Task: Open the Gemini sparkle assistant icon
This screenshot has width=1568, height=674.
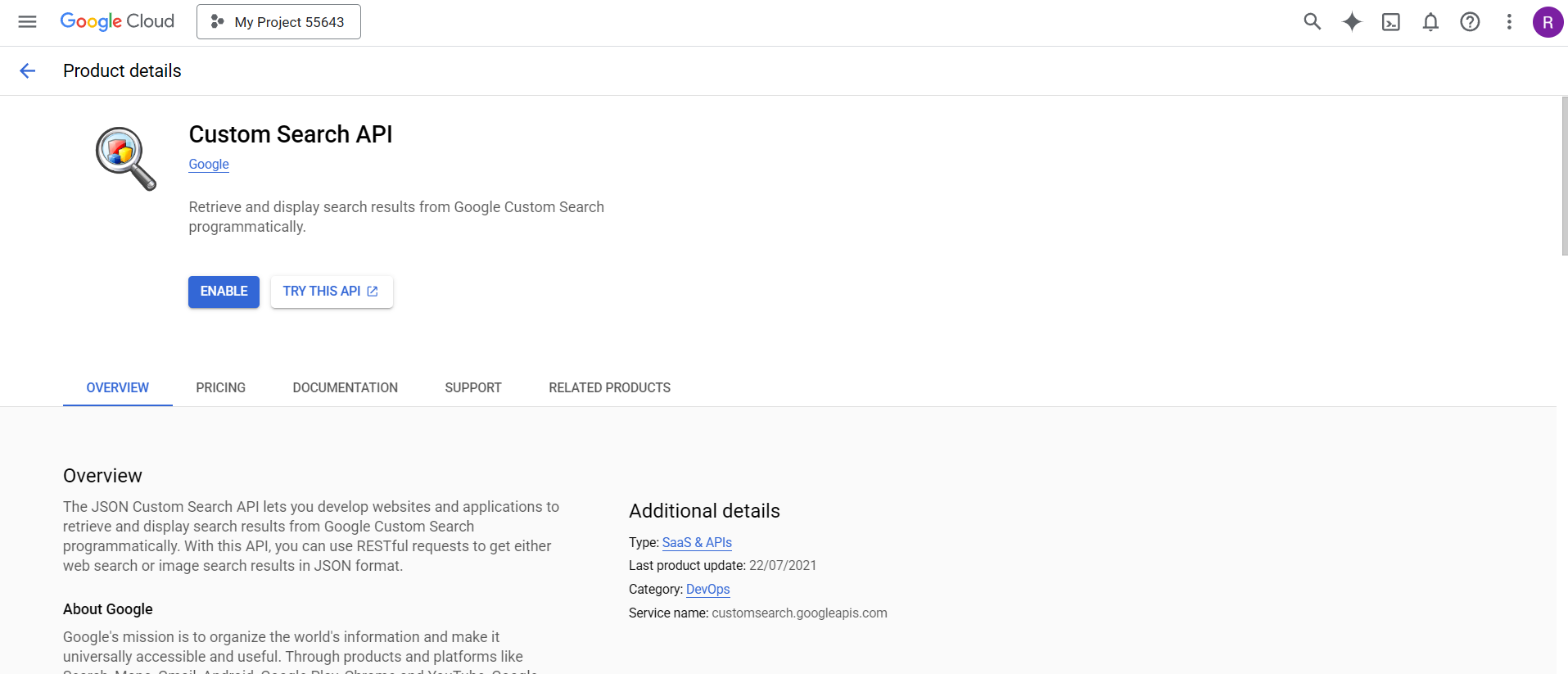Action: [1352, 21]
